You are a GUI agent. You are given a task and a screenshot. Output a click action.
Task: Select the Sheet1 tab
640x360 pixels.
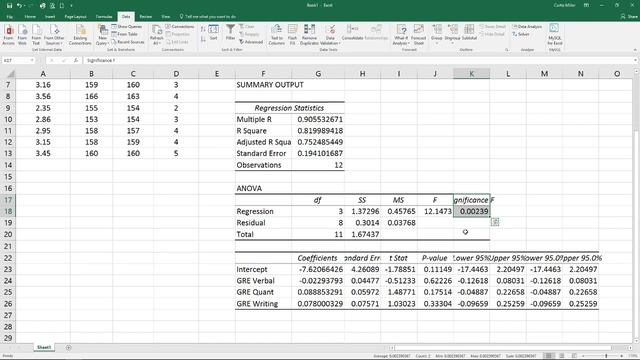coord(44,348)
